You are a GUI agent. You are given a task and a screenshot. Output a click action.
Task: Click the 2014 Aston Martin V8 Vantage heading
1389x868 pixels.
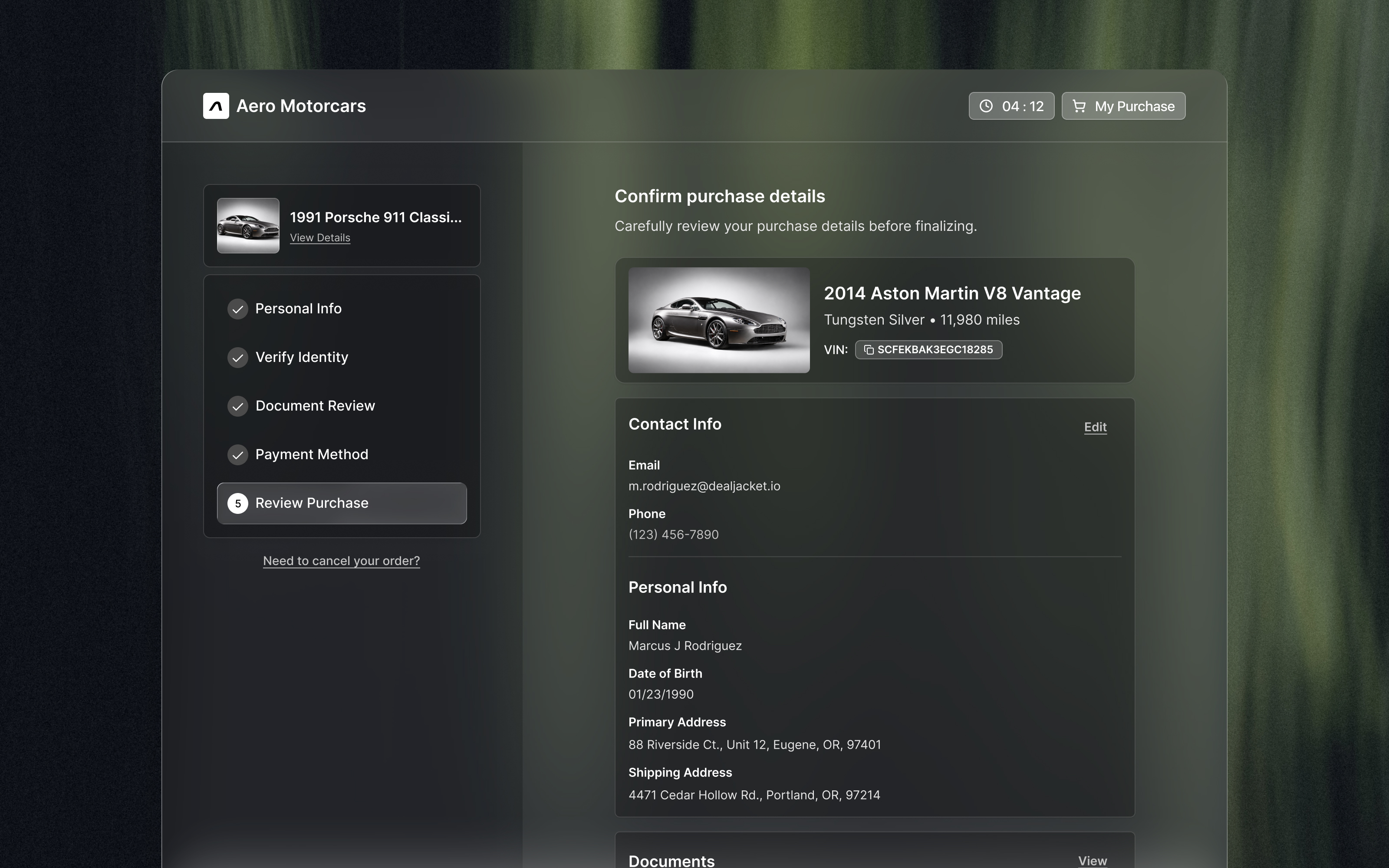[x=952, y=293]
